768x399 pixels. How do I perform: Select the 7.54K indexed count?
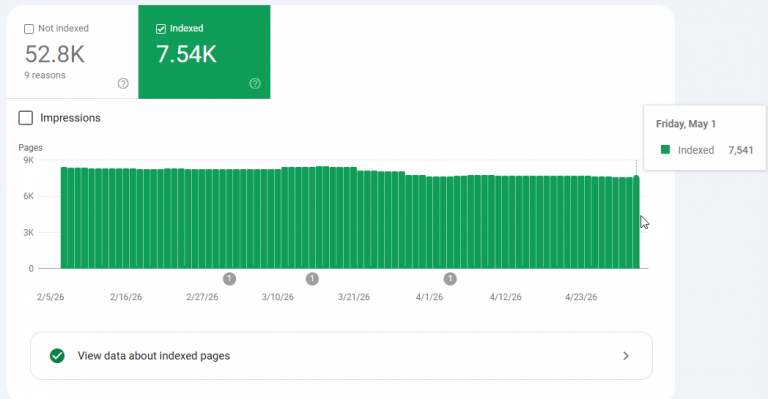tap(186, 54)
